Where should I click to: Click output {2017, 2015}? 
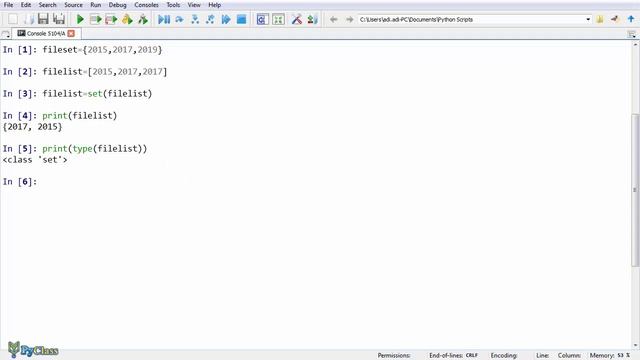click(x=32, y=127)
